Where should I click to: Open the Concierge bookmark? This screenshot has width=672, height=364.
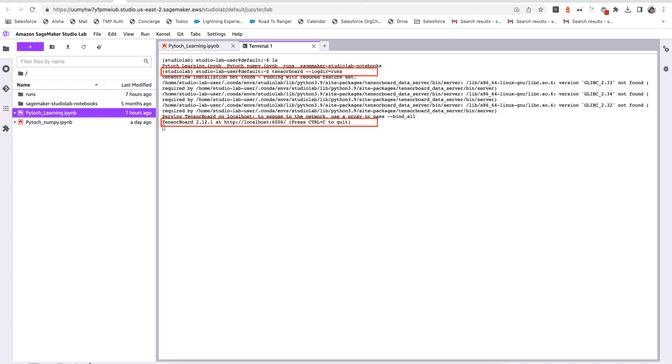point(145,21)
